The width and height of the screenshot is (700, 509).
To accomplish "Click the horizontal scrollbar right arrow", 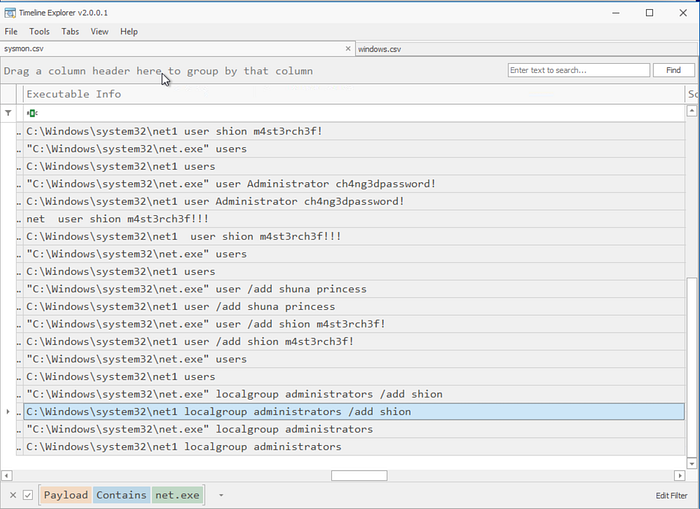I will click(x=679, y=476).
